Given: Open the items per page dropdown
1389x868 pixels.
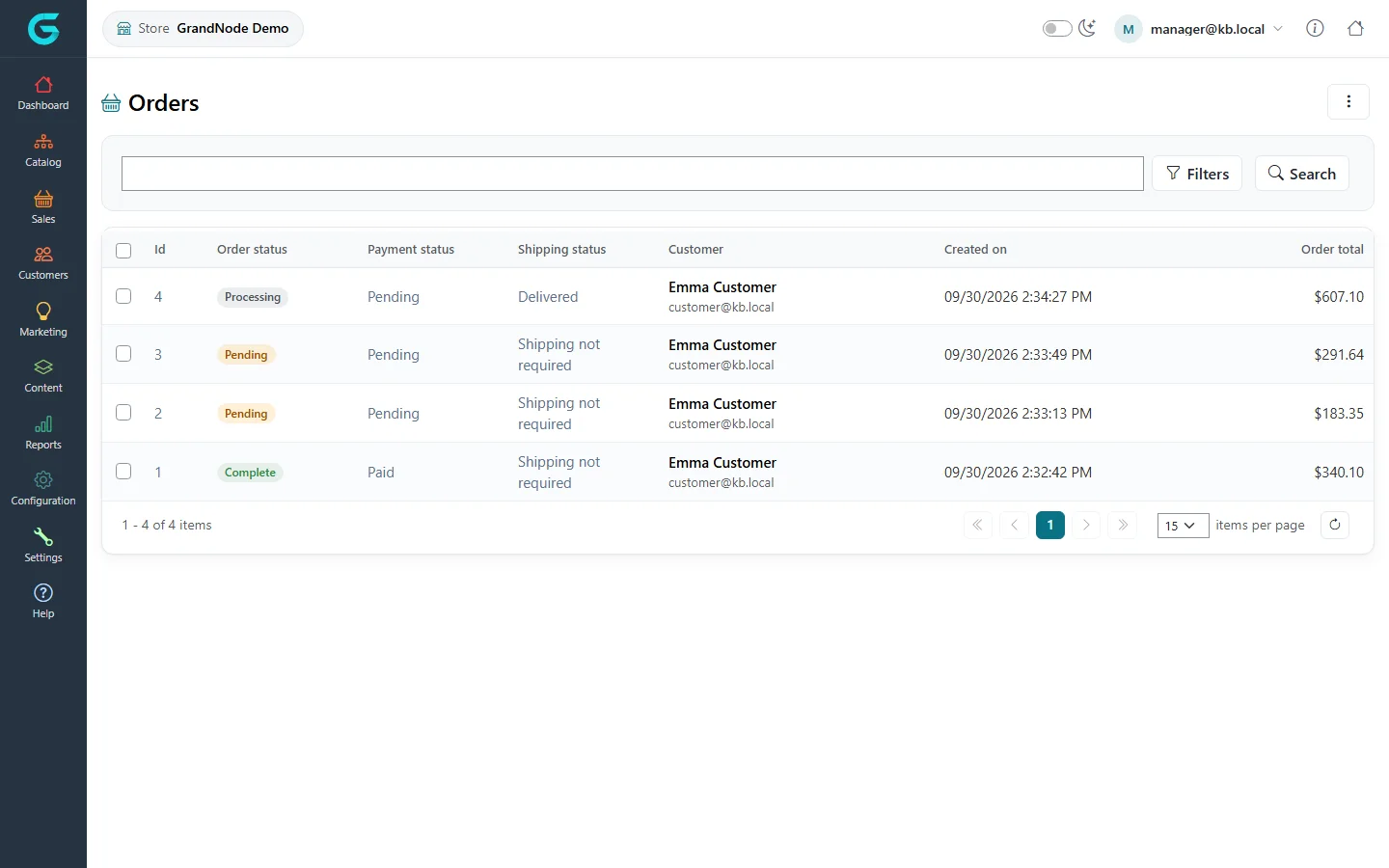Looking at the screenshot, I should point(1183,526).
